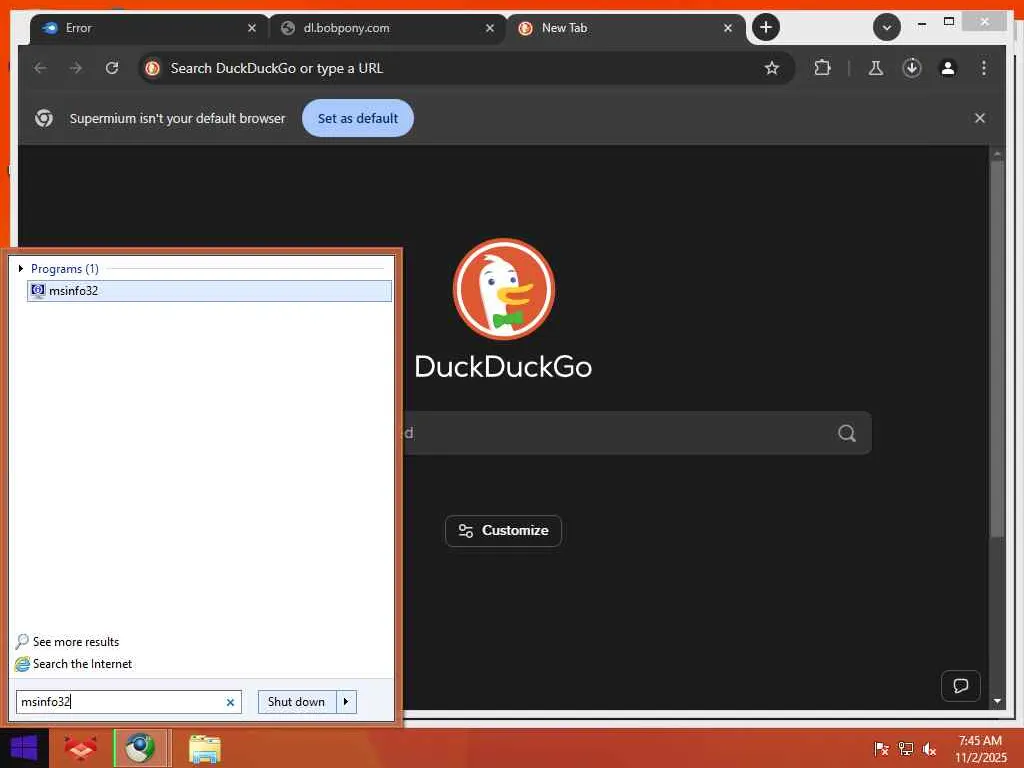Image resolution: width=1024 pixels, height=768 pixels.
Task: Open the network tray icon
Action: tap(906, 748)
